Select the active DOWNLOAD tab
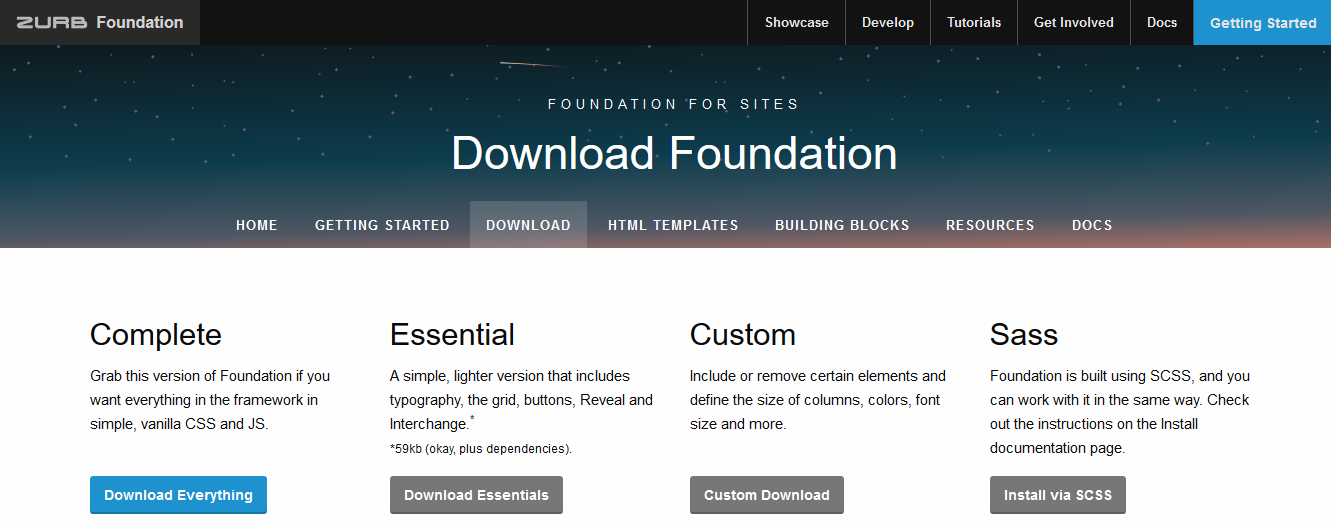 pos(528,225)
